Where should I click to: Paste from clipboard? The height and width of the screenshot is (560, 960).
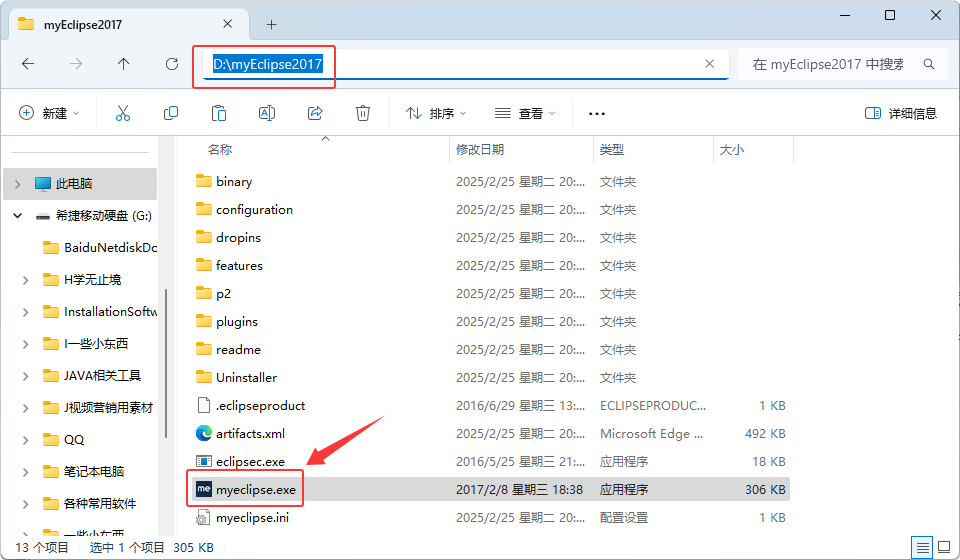[219, 113]
